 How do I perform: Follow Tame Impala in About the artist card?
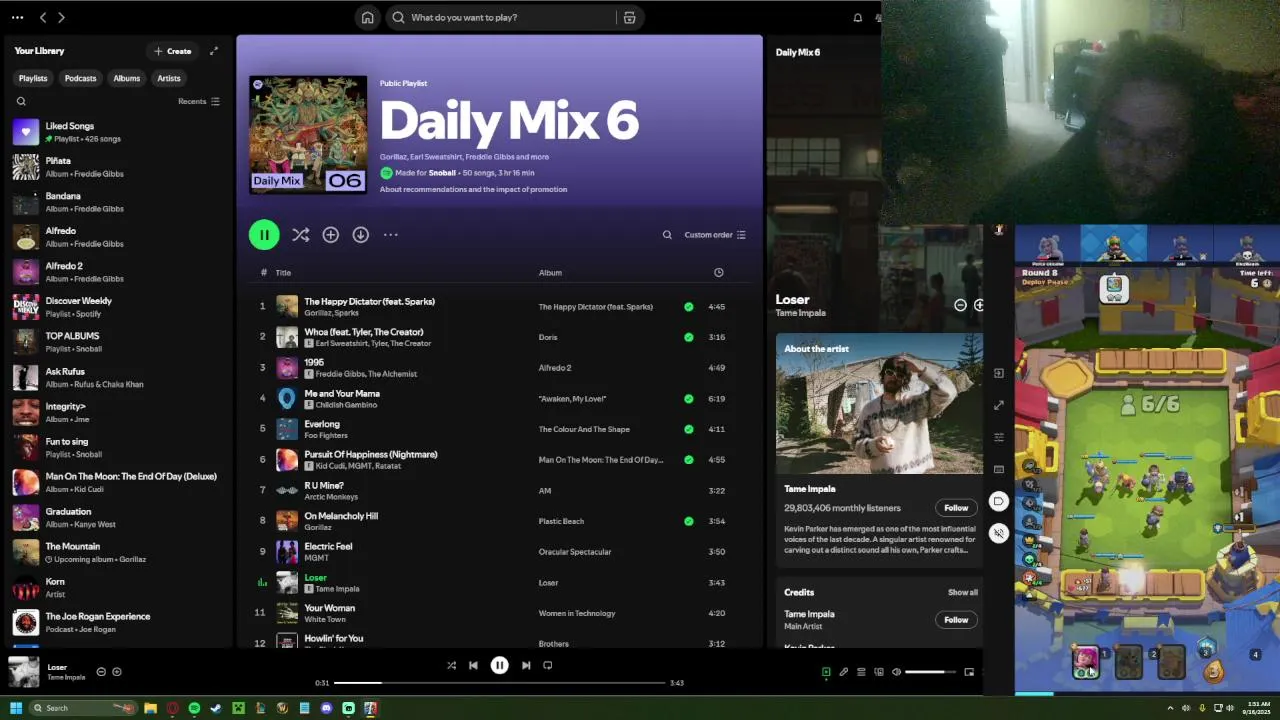(956, 508)
